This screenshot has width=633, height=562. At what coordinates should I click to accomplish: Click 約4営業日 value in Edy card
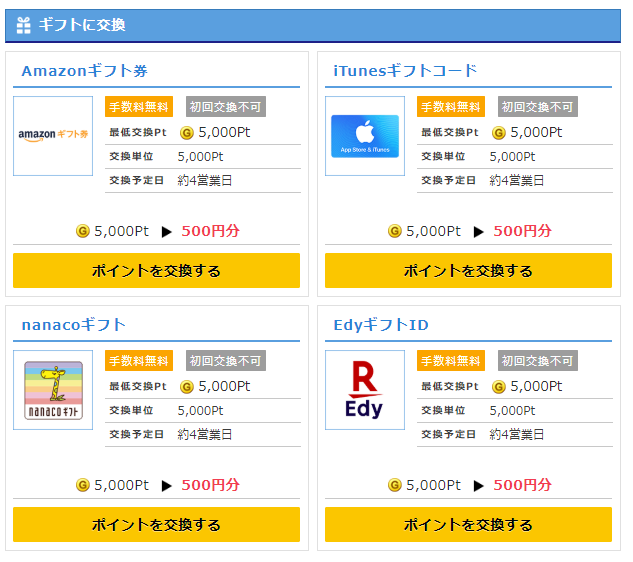pyautogui.click(x=517, y=434)
